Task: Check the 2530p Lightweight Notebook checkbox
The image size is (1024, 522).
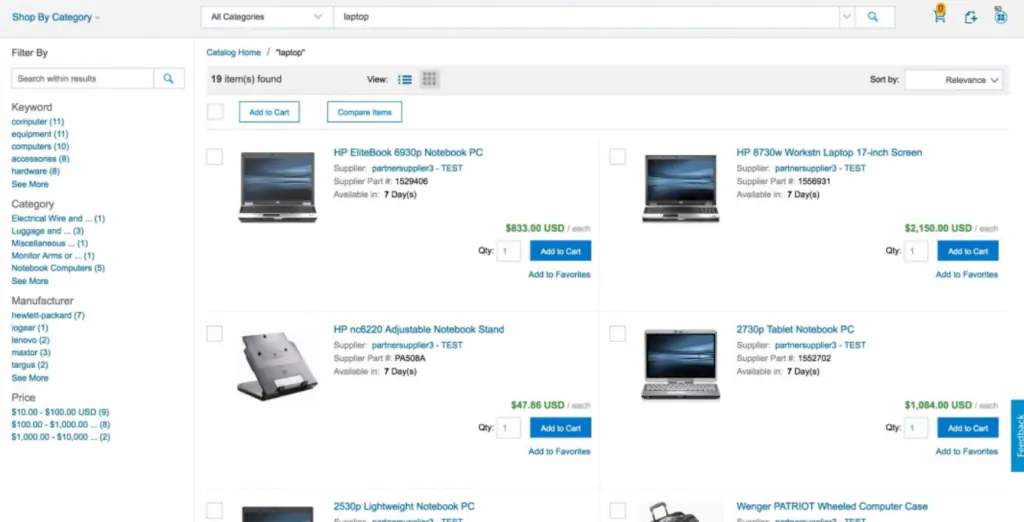Action: pos(215,511)
